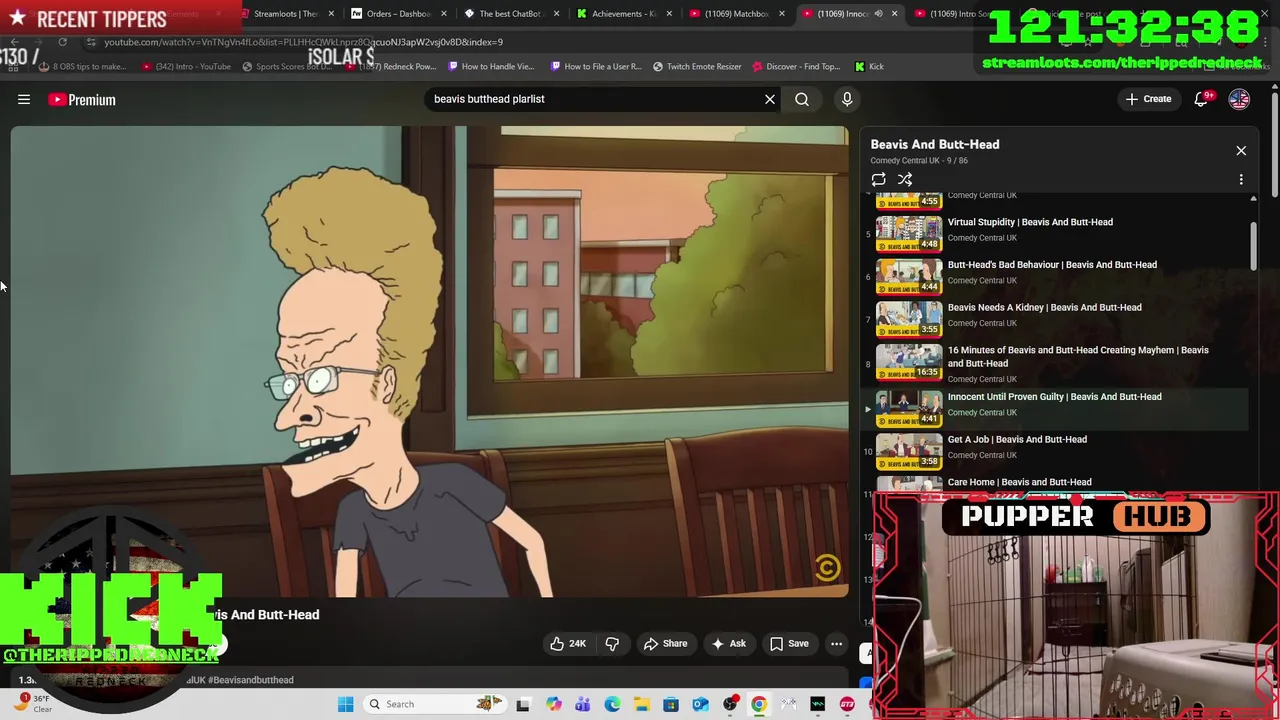Toggle shuffle playlist
This screenshot has height=720, width=1280.
point(905,180)
